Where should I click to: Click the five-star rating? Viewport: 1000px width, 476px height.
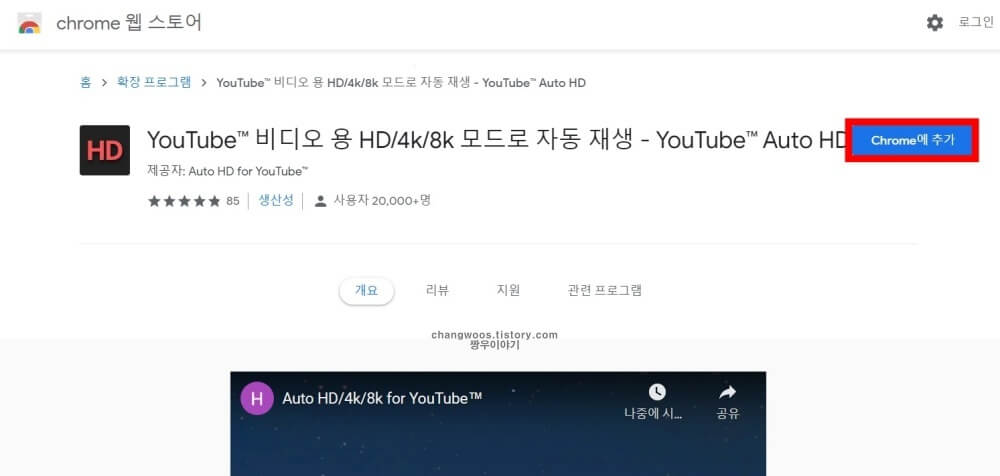pos(184,201)
